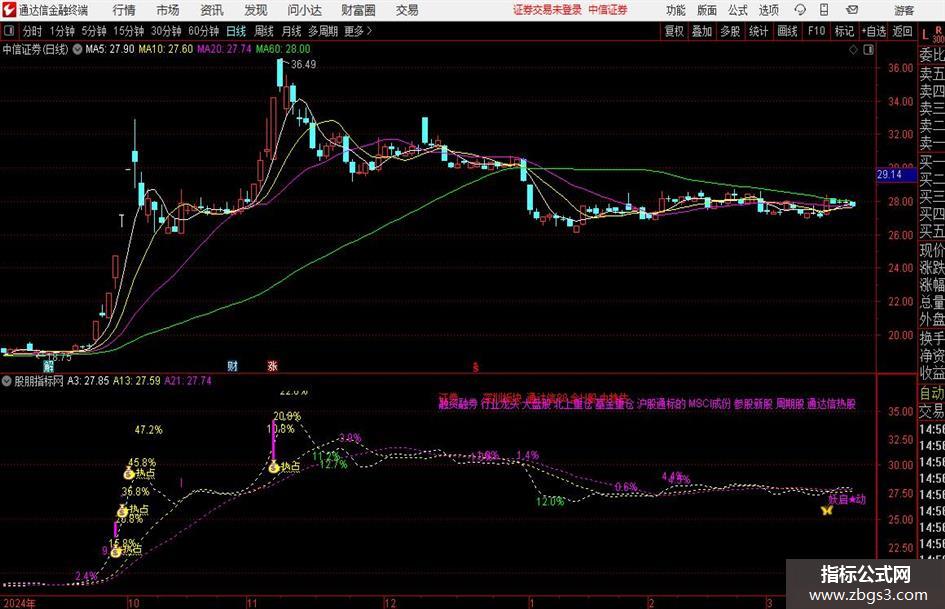
Task: Open the 功能 menu
Action: tap(676, 10)
